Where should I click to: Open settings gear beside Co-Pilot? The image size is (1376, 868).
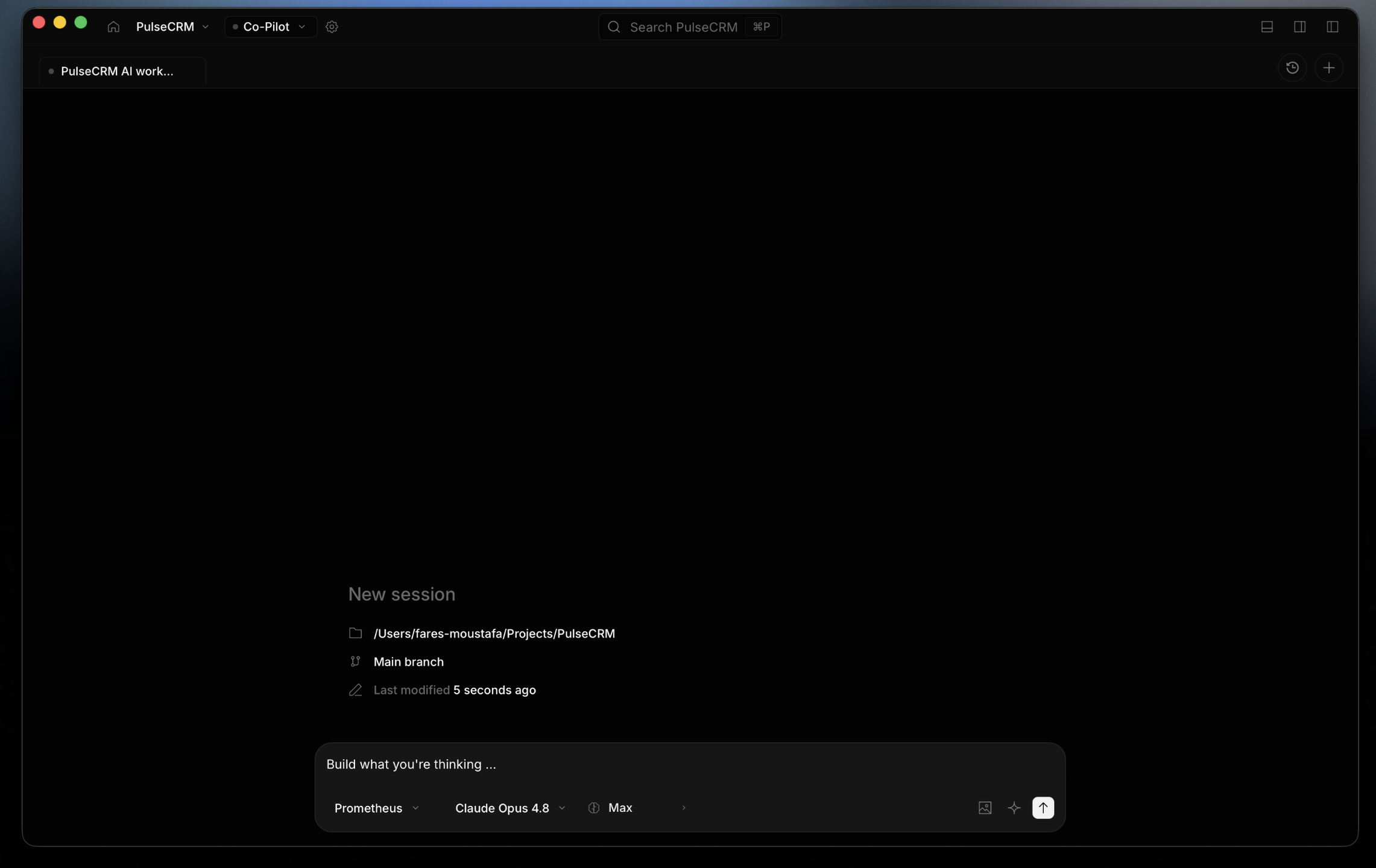[x=332, y=27]
